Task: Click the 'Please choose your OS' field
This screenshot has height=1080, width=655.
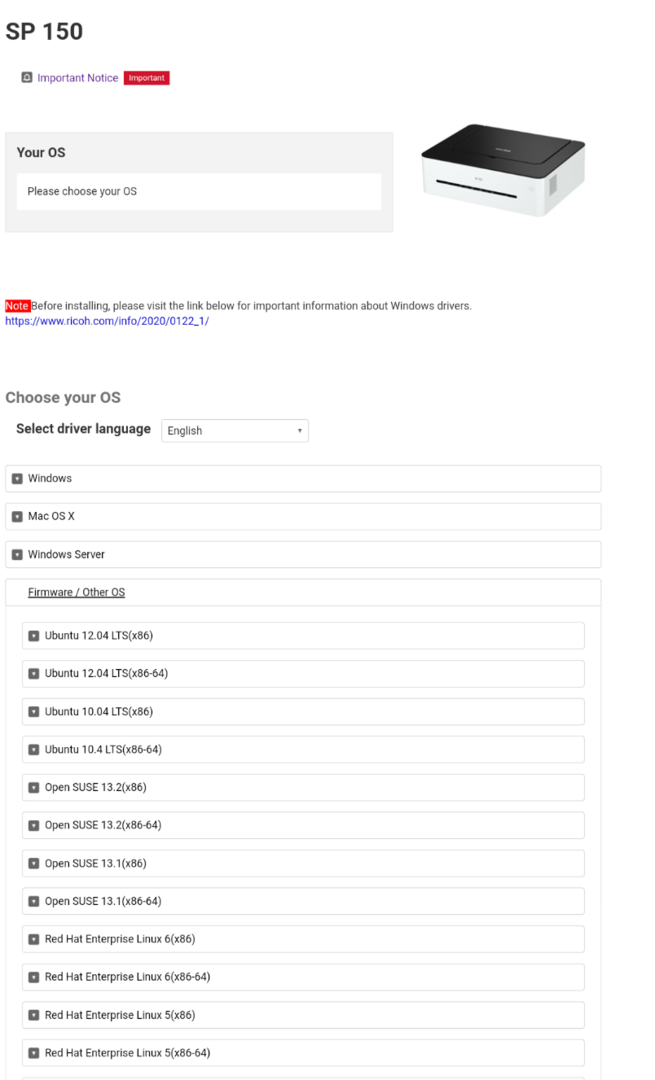Action: 199,191
